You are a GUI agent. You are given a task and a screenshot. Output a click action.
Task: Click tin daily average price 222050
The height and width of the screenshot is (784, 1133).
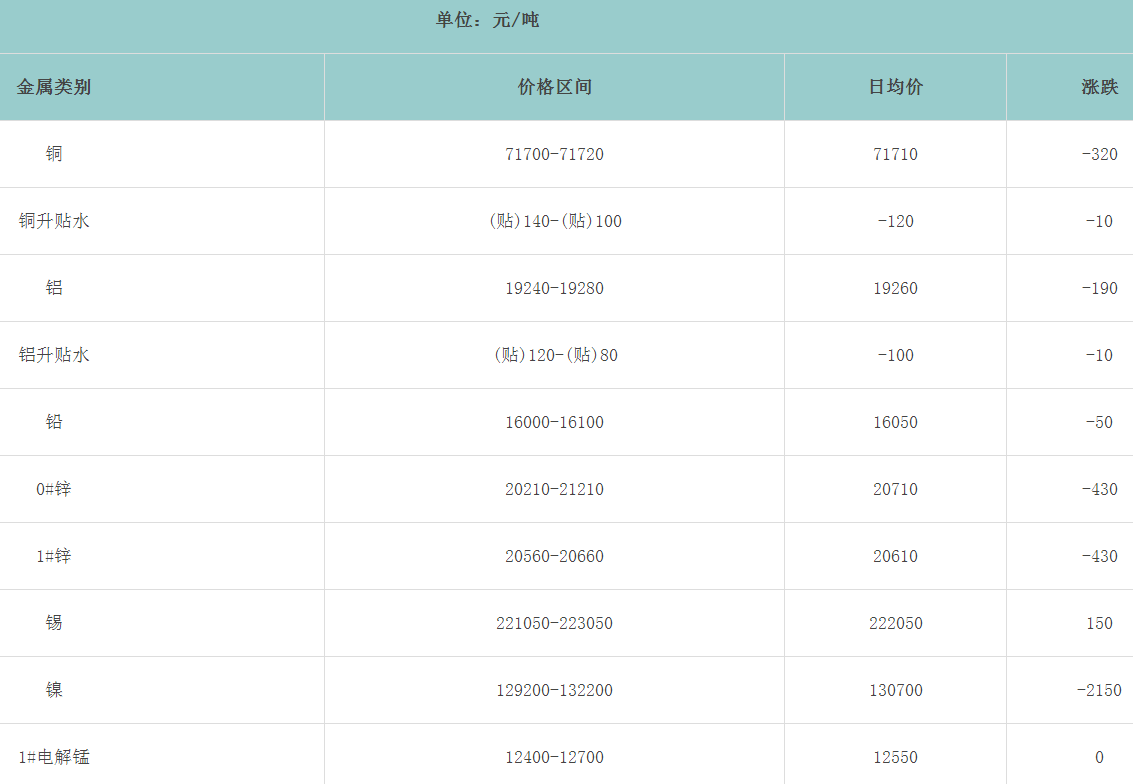(x=895, y=623)
